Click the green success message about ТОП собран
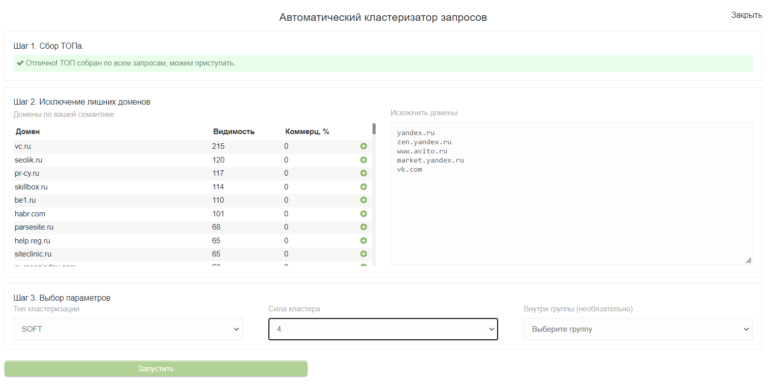Screen dimensions: 768x384 pos(383,63)
